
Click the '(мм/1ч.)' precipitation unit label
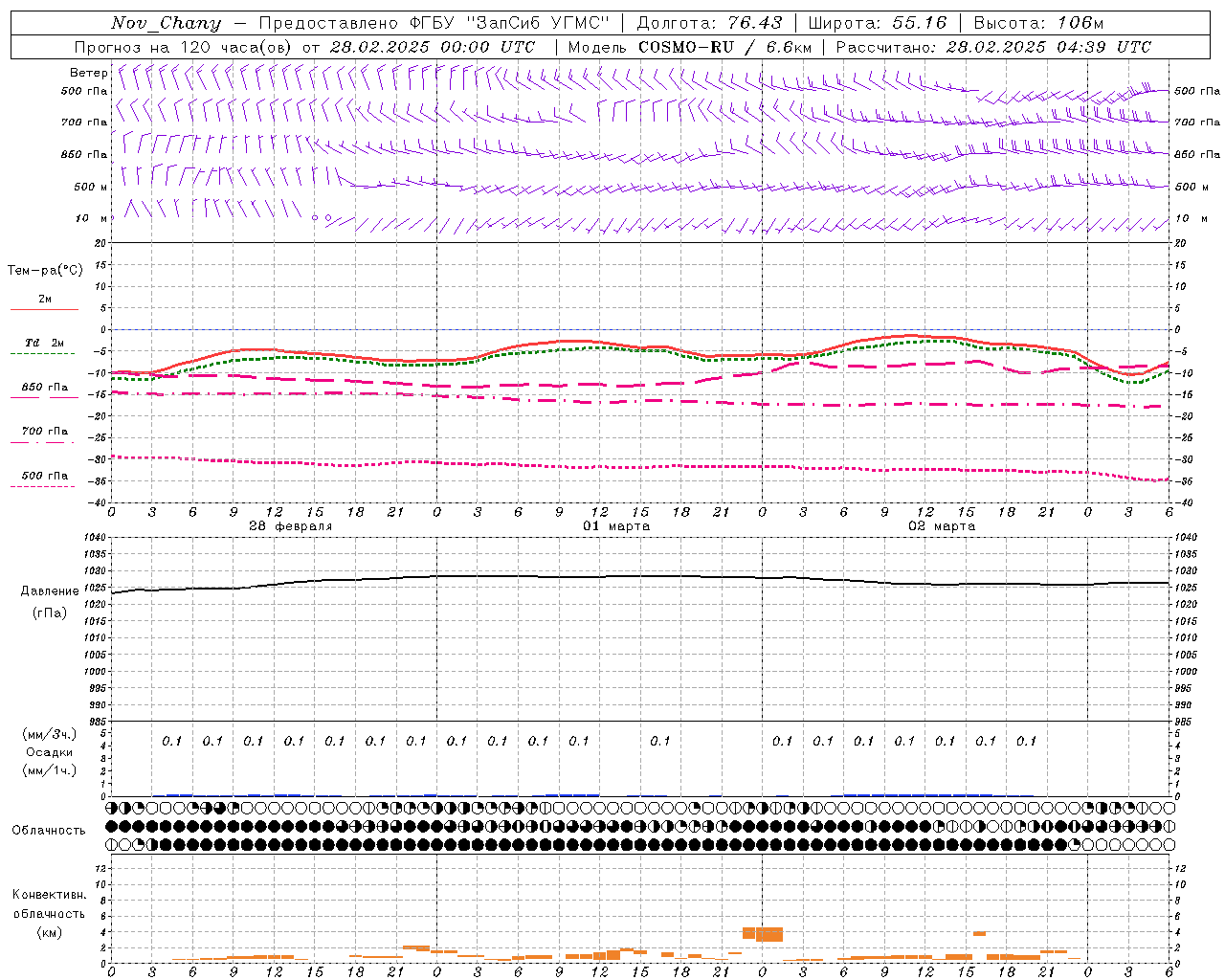point(50,770)
